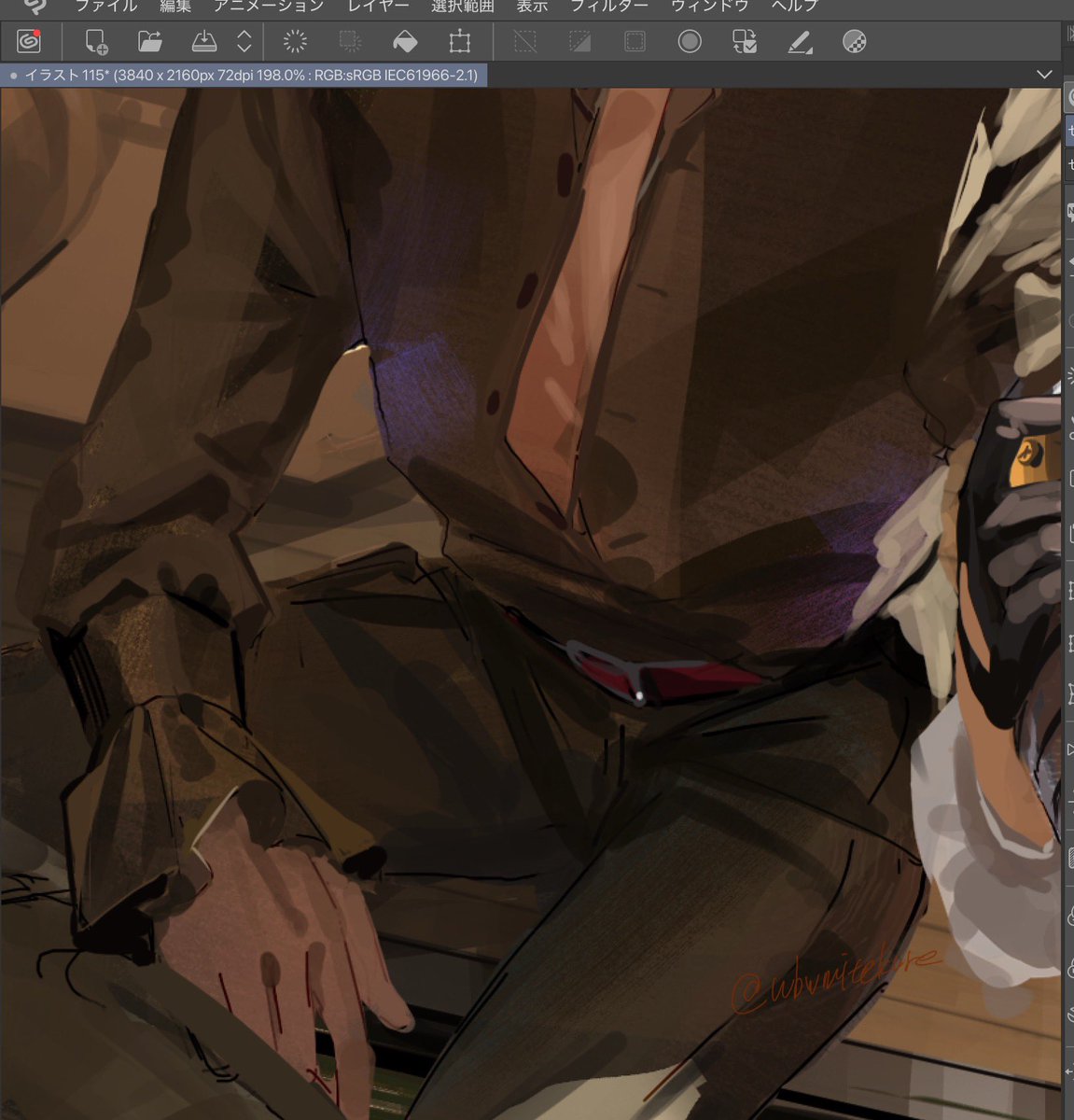Click the double-square checkmark toolbar icon
The image size is (1074, 1120).
tap(745, 41)
